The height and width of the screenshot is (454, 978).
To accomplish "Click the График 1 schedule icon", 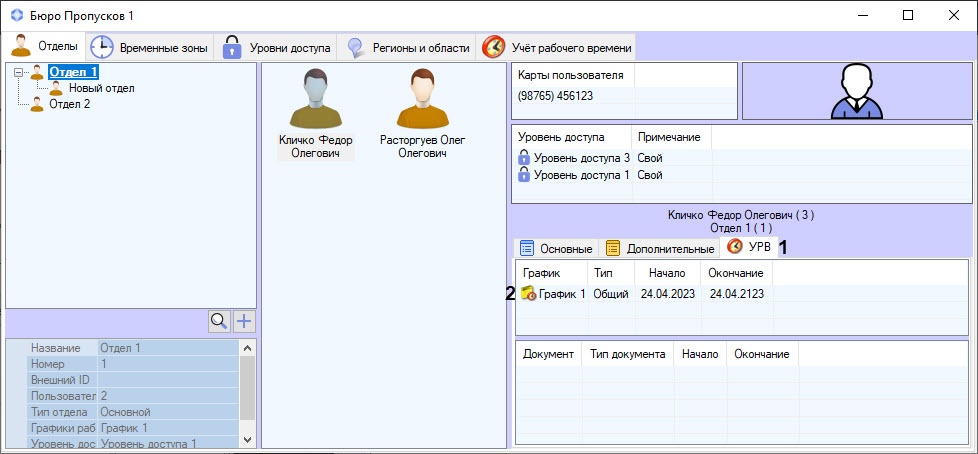I will pos(528,294).
